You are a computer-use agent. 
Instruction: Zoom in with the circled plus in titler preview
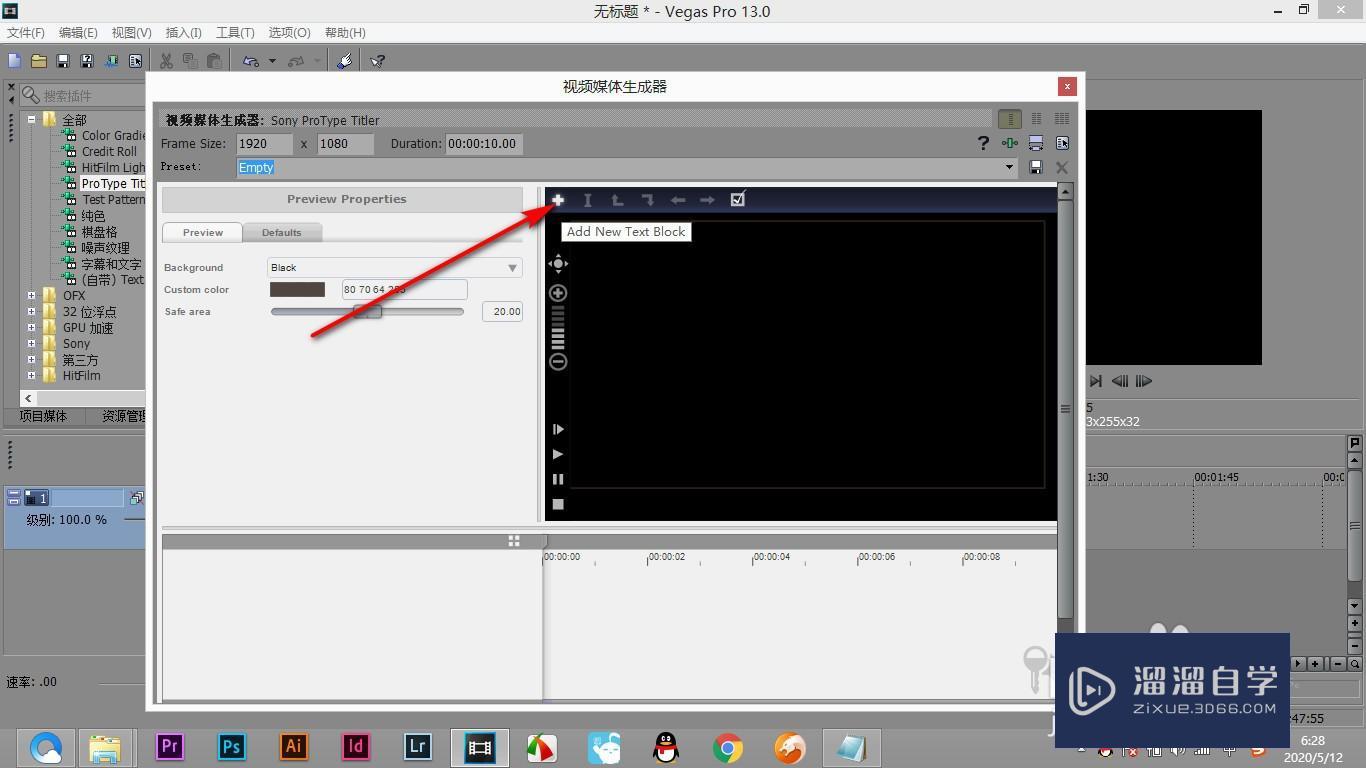click(x=558, y=293)
